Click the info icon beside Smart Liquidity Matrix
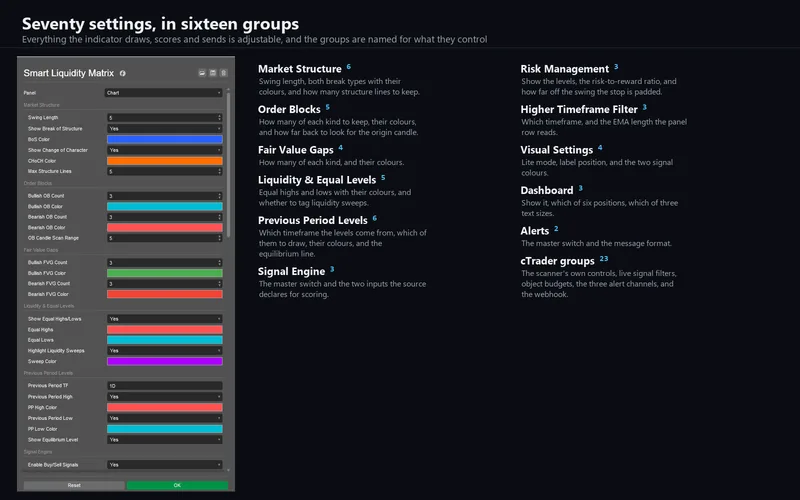The image size is (800, 500). pos(122,73)
